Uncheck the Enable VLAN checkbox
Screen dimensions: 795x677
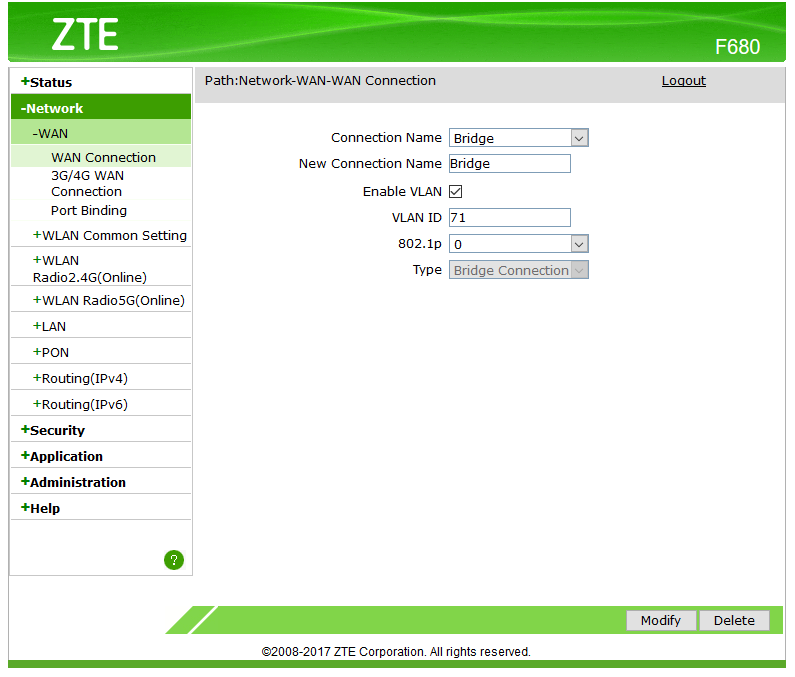click(455, 192)
